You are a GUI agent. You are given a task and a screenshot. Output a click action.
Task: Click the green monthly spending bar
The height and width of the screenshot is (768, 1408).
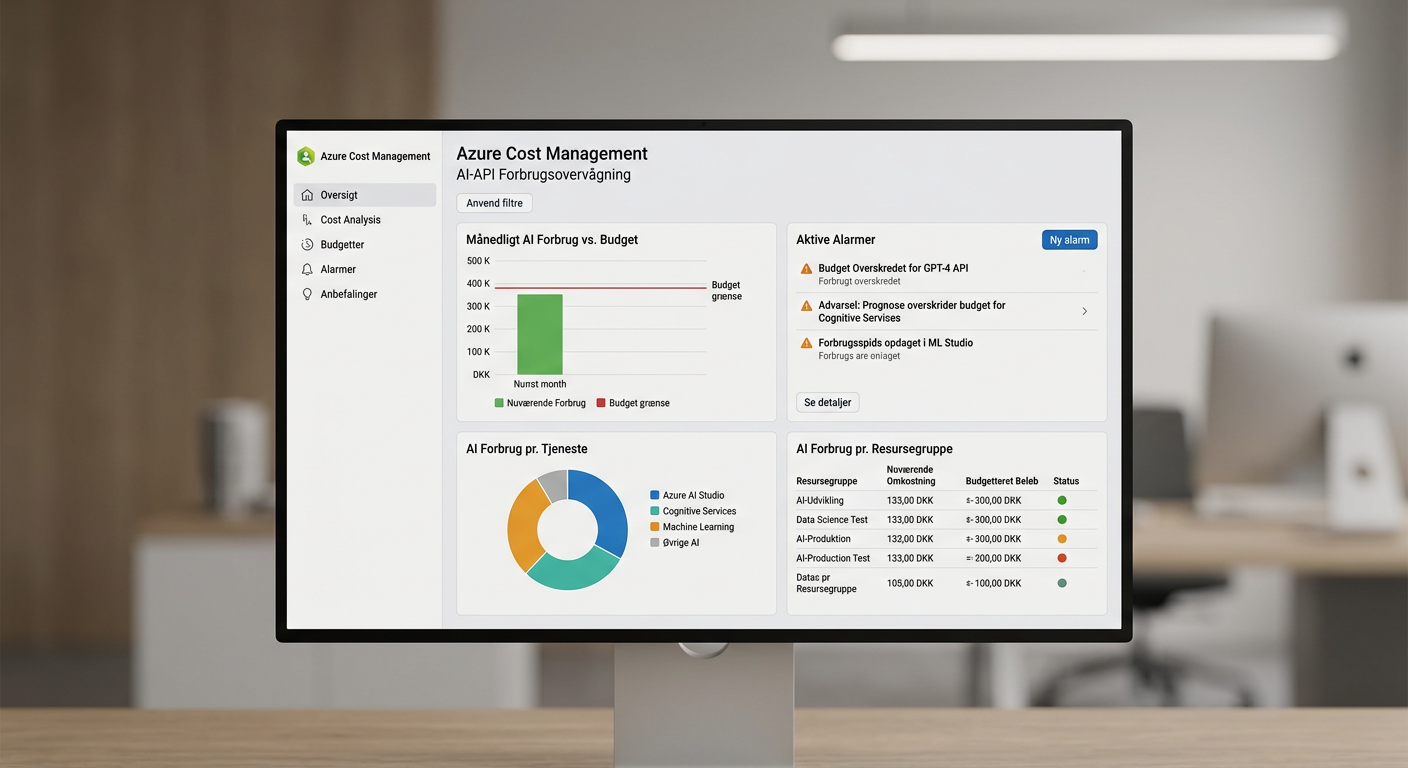click(540, 334)
